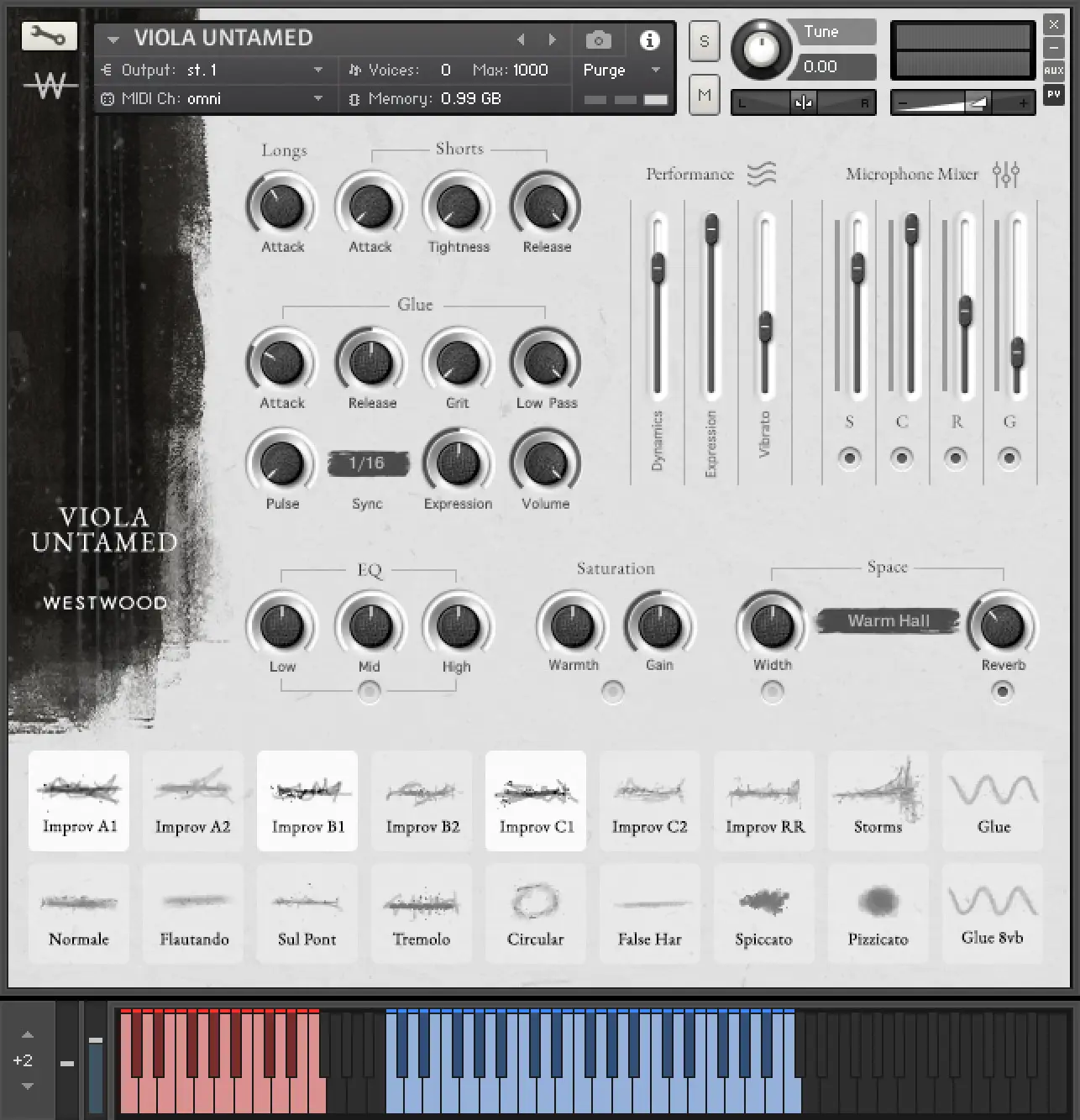Select the Improv C2 articulation

[x=650, y=801]
